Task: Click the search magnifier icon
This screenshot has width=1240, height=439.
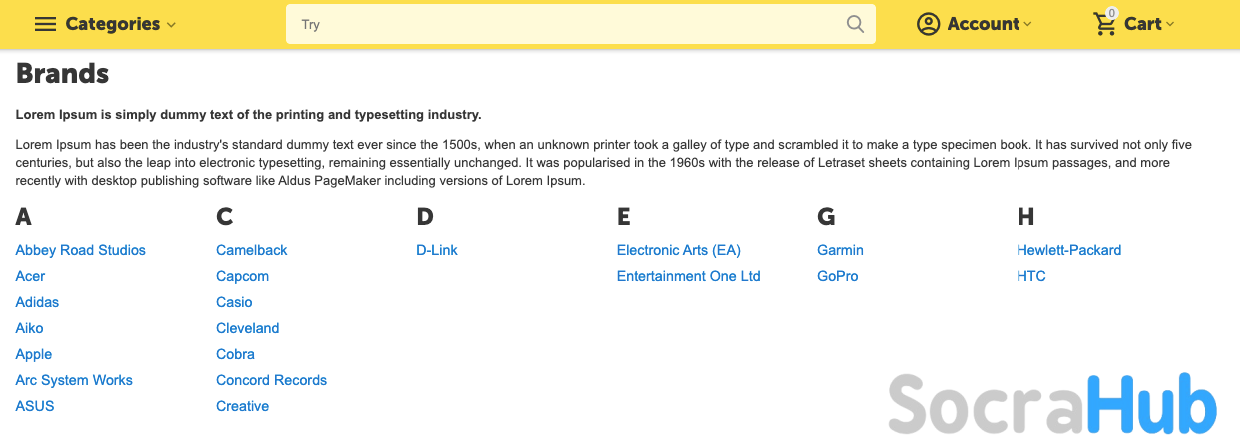Action: (x=855, y=24)
